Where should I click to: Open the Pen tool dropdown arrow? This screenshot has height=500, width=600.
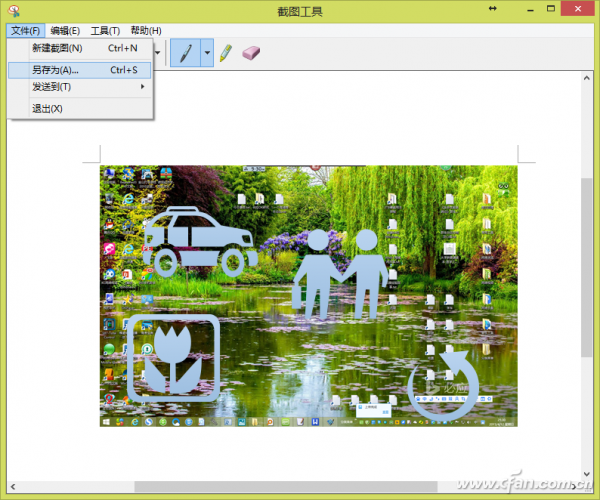pos(207,53)
